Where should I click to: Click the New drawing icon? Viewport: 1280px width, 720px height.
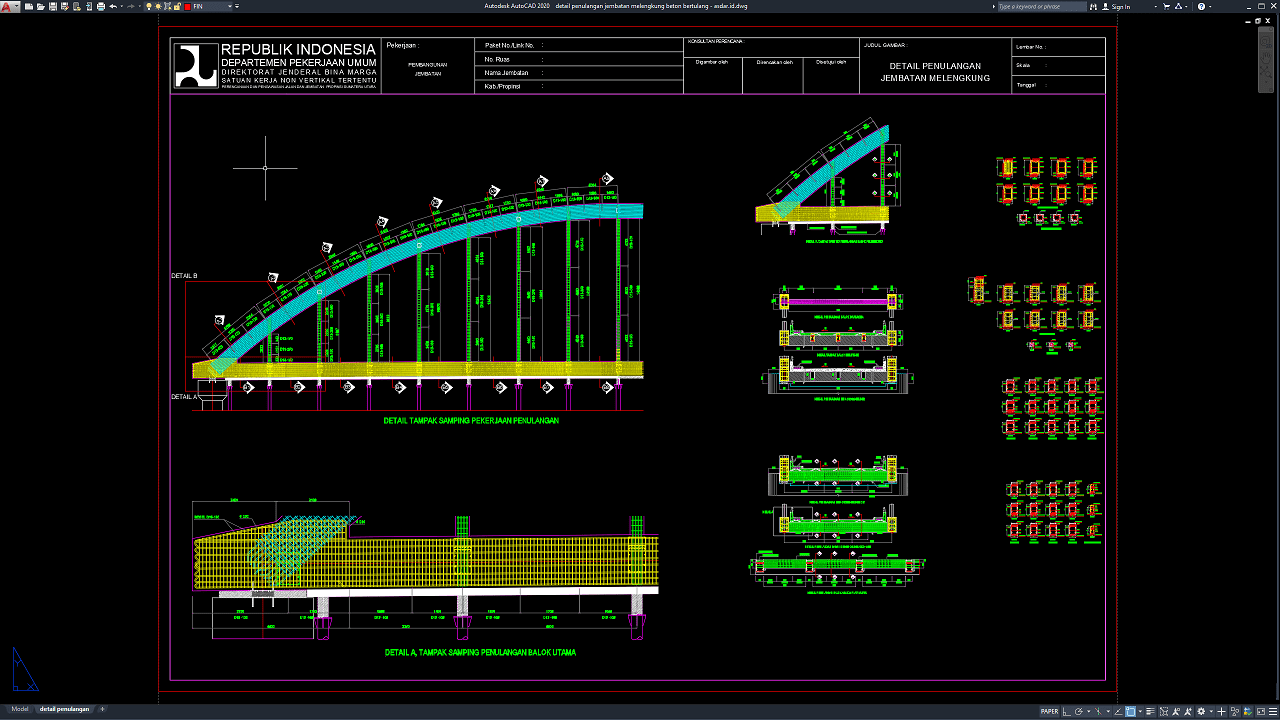(x=28, y=6)
